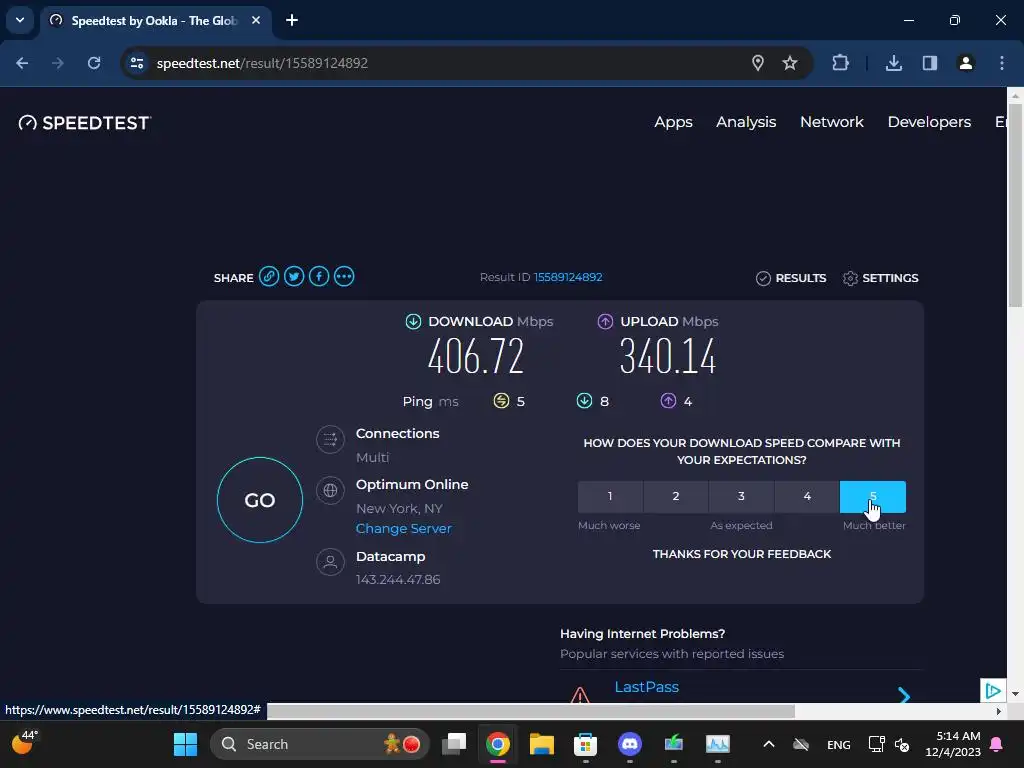Open the Extensions puzzle icon
This screenshot has height=768, width=1024.
point(840,63)
